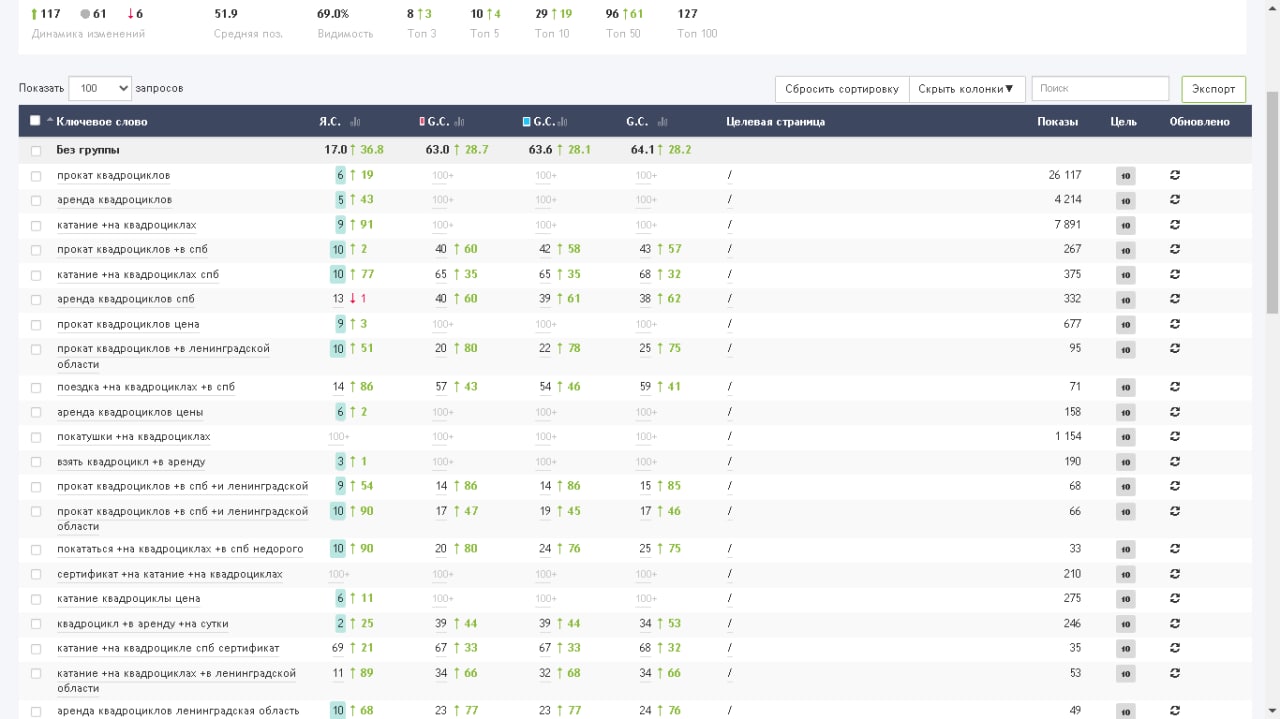Screen dimensions: 1280x719
Task: Refresh the row 'сертификат +на катание +на квадроциклах'
Action: pyautogui.click(x=1175, y=574)
